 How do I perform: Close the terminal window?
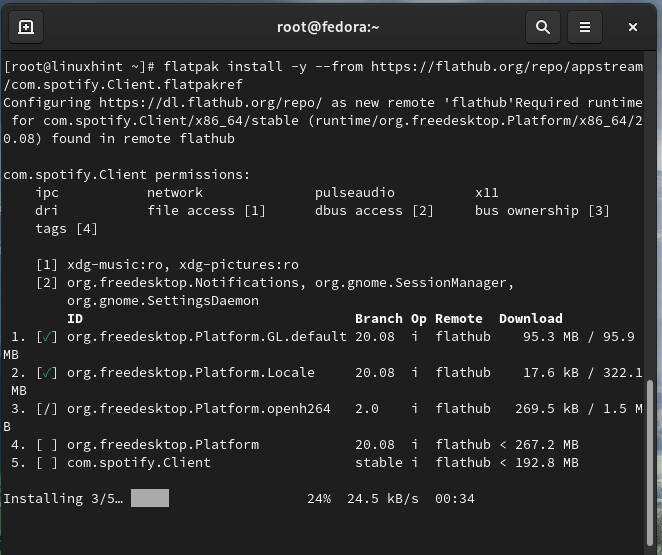point(633,27)
